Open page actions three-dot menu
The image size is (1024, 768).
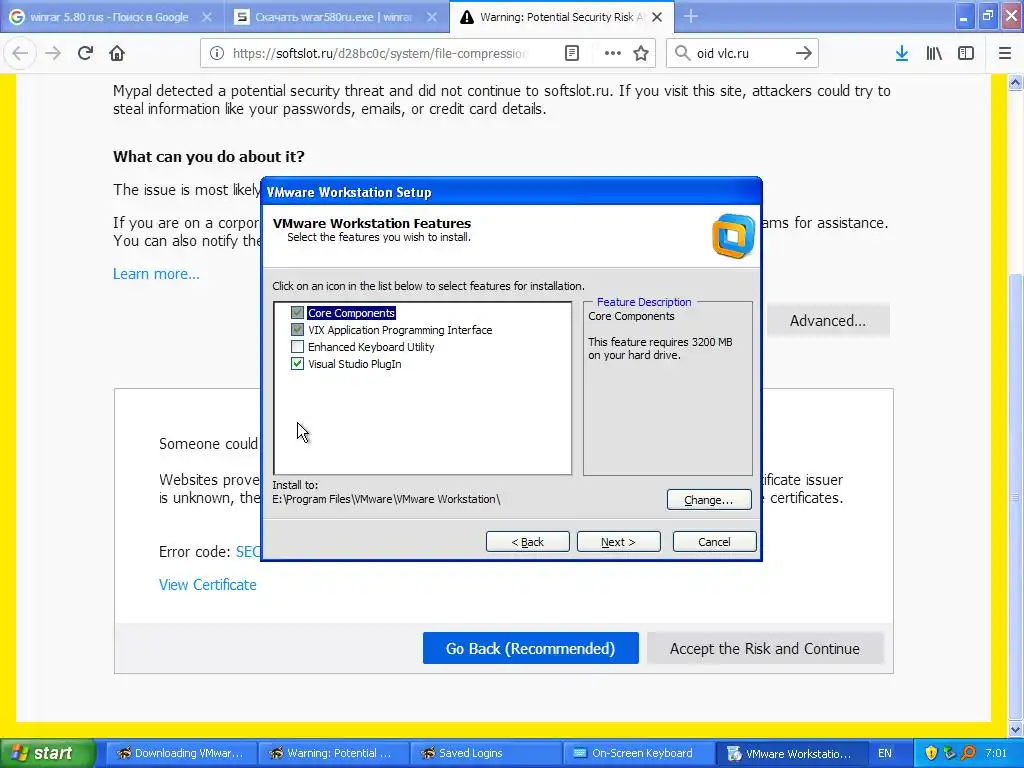pos(613,54)
